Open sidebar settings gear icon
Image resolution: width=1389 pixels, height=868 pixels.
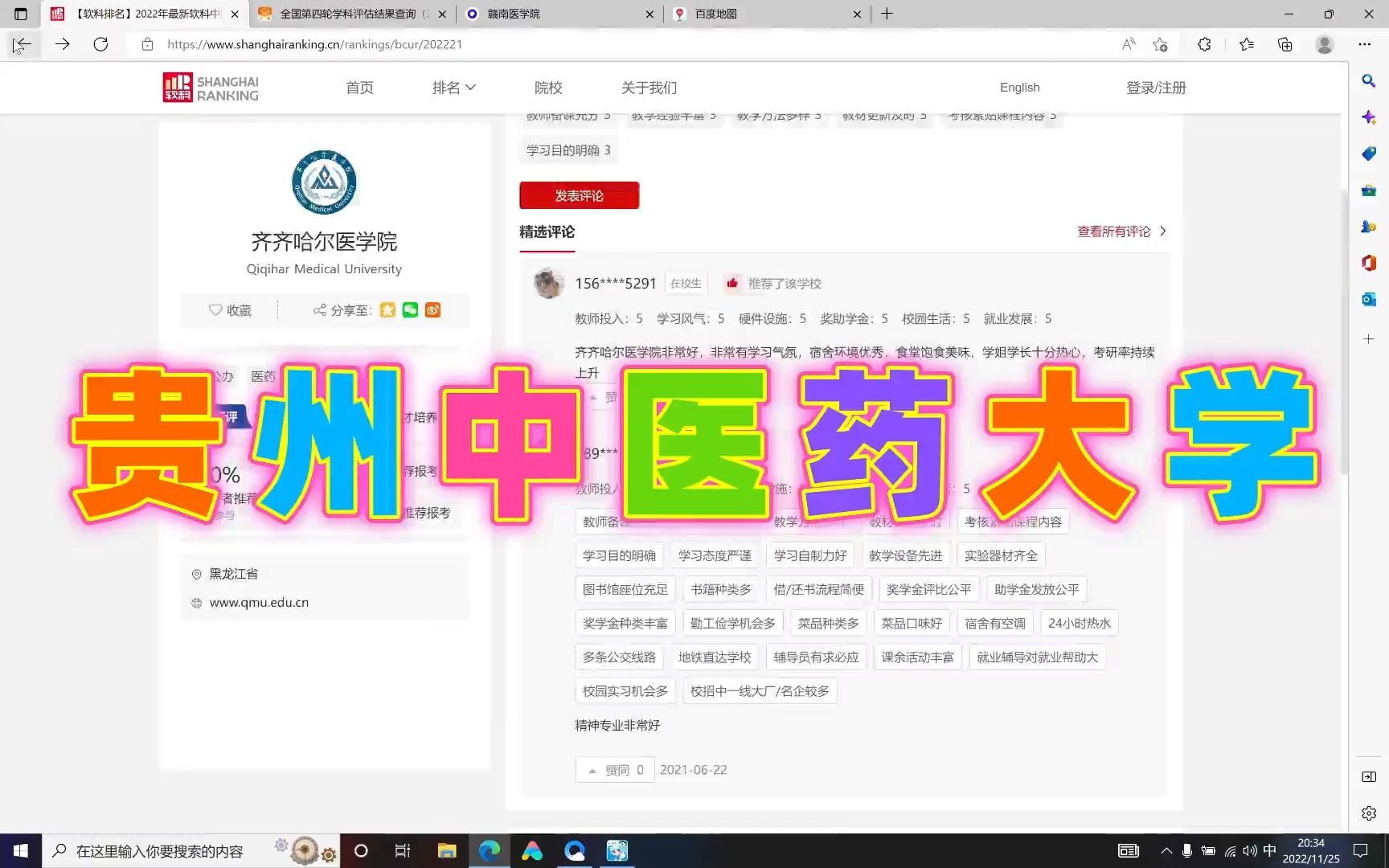pyautogui.click(x=1369, y=813)
